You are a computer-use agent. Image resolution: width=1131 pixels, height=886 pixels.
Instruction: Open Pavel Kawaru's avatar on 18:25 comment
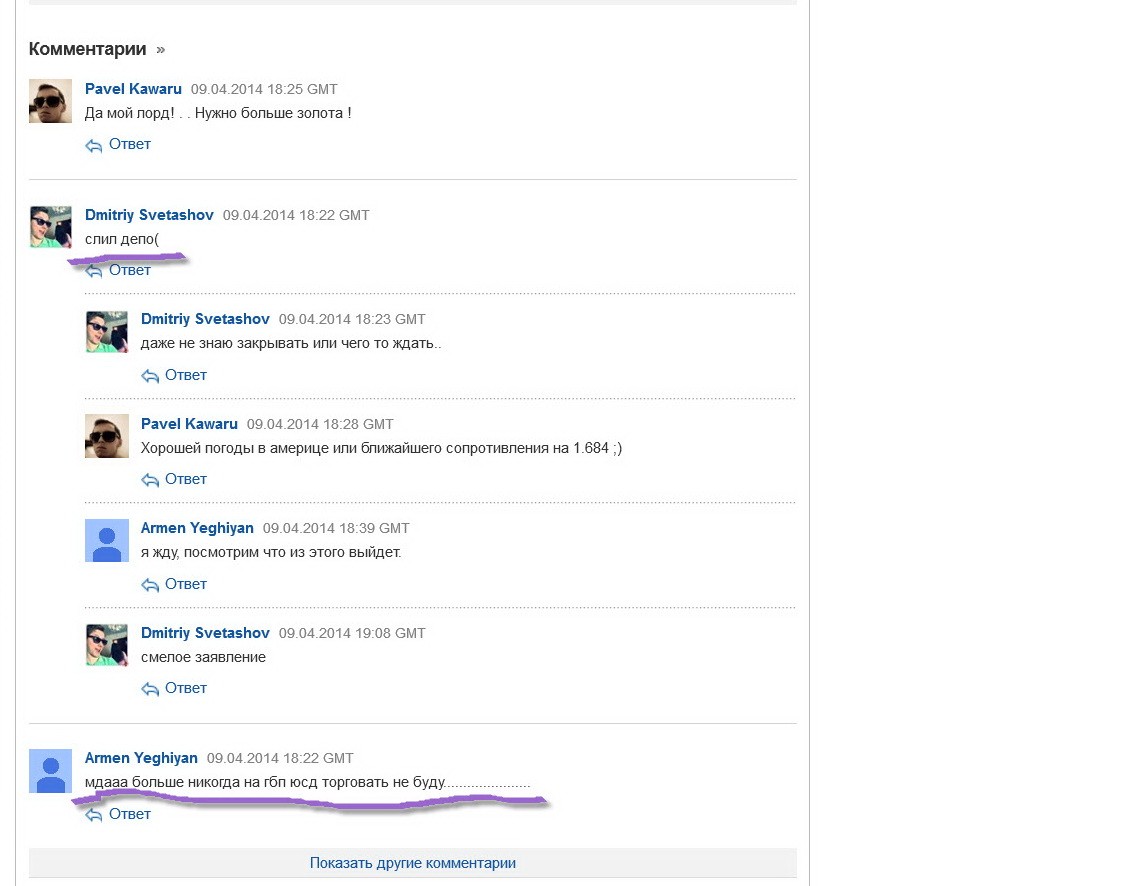coord(50,101)
